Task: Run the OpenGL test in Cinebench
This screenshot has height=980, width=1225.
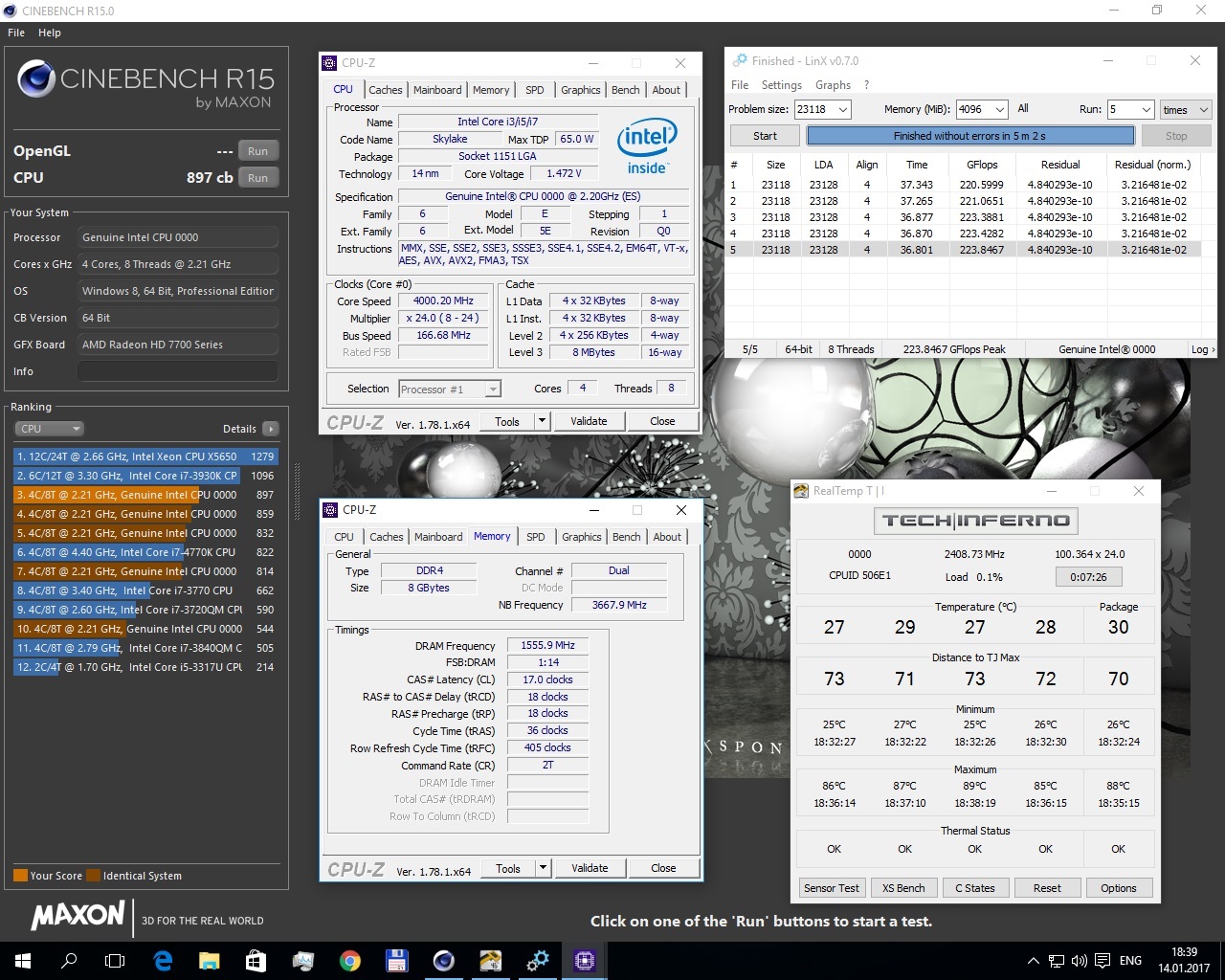Action: (258, 151)
